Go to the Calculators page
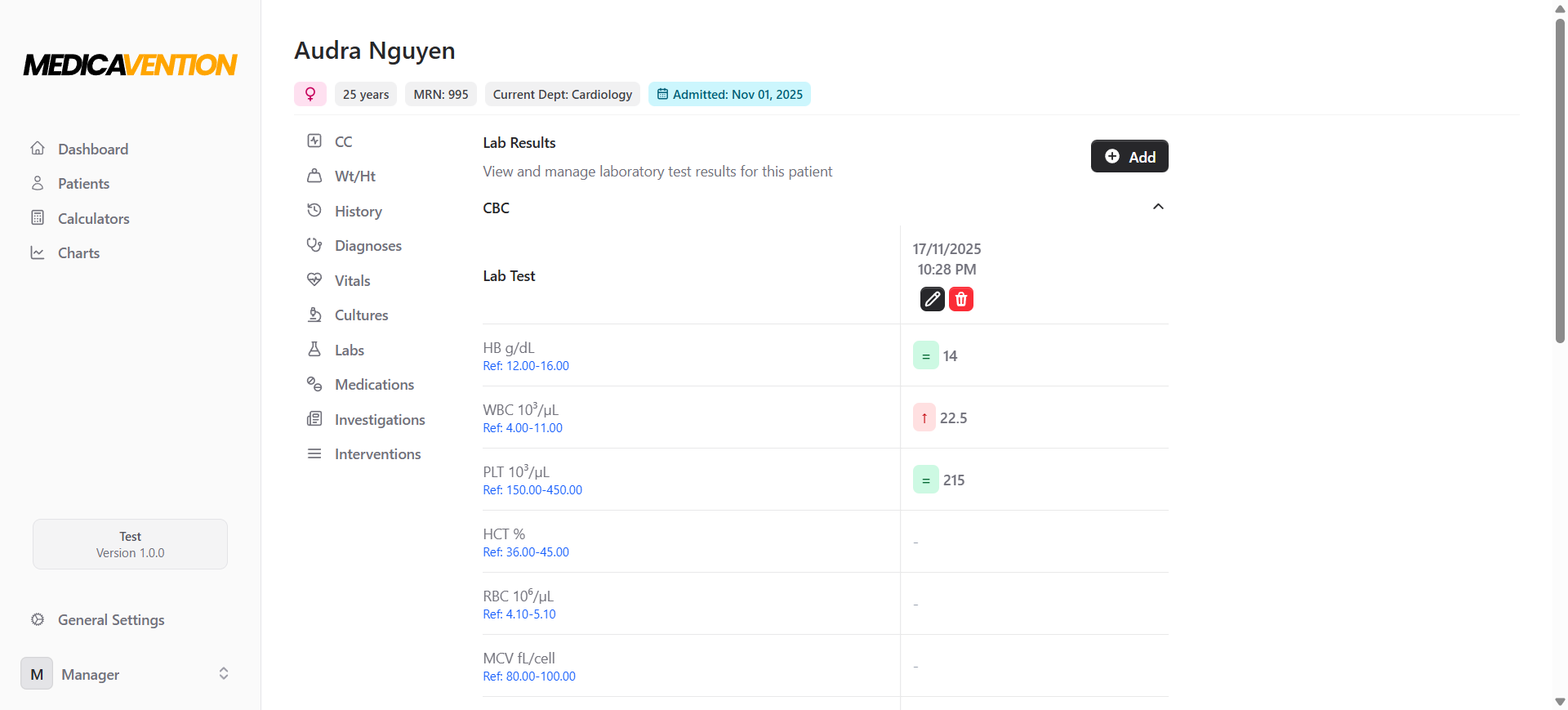The width and height of the screenshot is (1568, 710). (x=93, y=218)
